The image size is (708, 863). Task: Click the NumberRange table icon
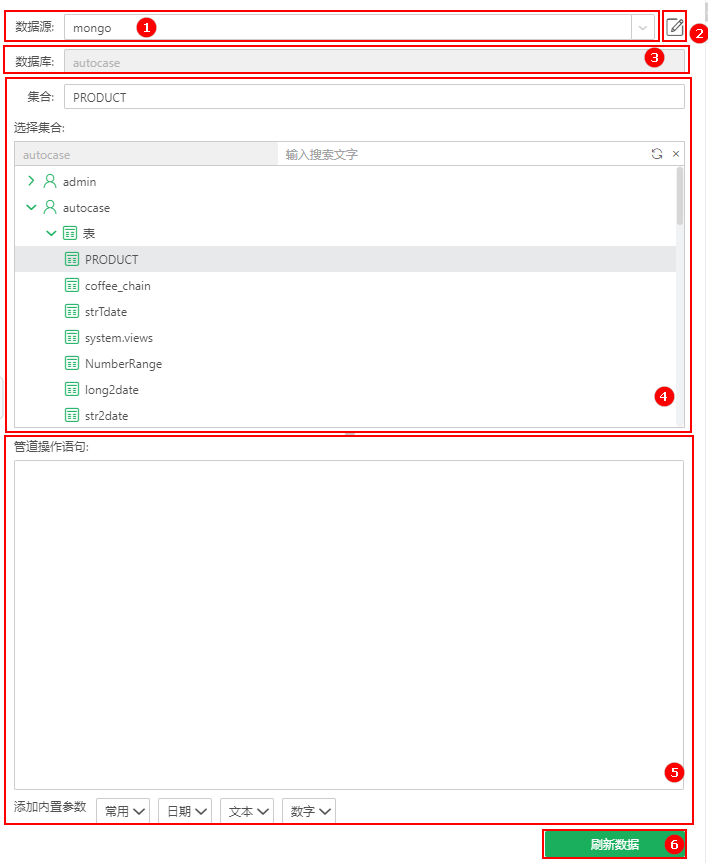tap(72, 363)
